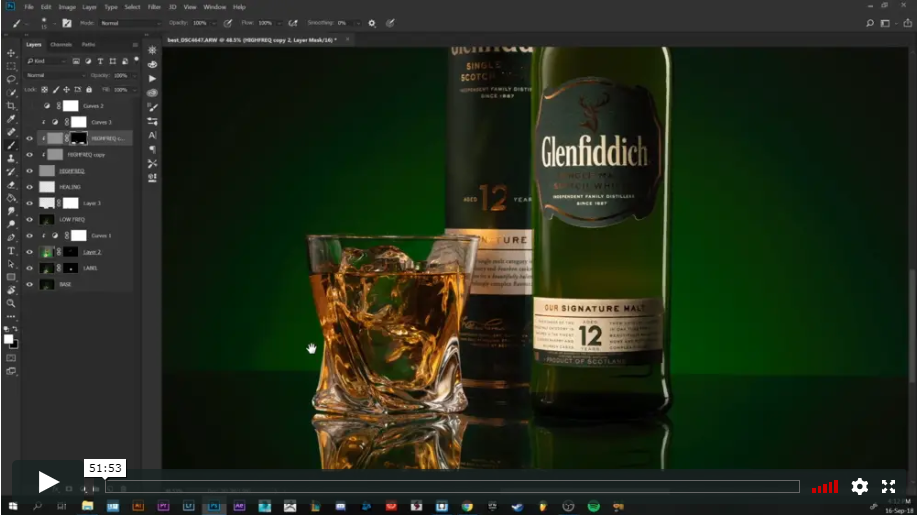Select the Smudge tool
The image size is (917, 516).
click(x=11, y=211)
